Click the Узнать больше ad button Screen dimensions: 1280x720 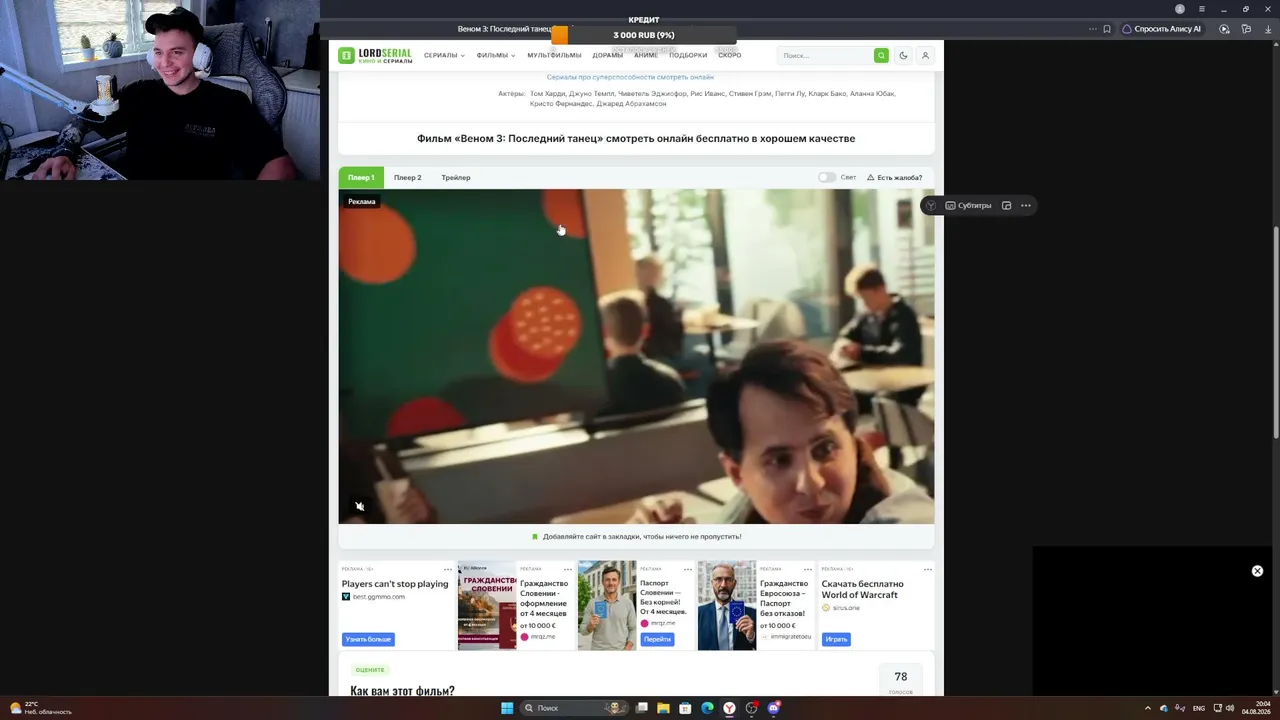pyautogui.click(x=368, y=639)
